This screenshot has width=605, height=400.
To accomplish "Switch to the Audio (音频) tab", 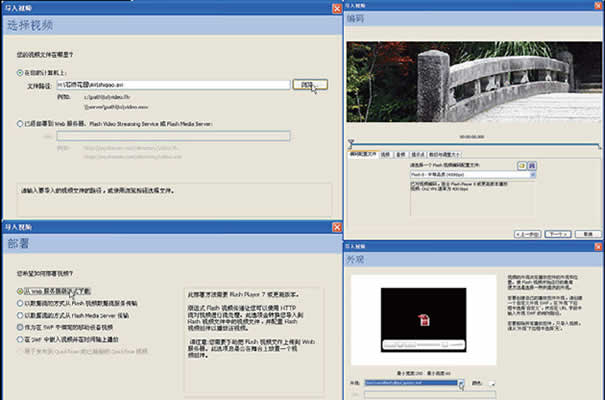I will [x=401, y=154].
